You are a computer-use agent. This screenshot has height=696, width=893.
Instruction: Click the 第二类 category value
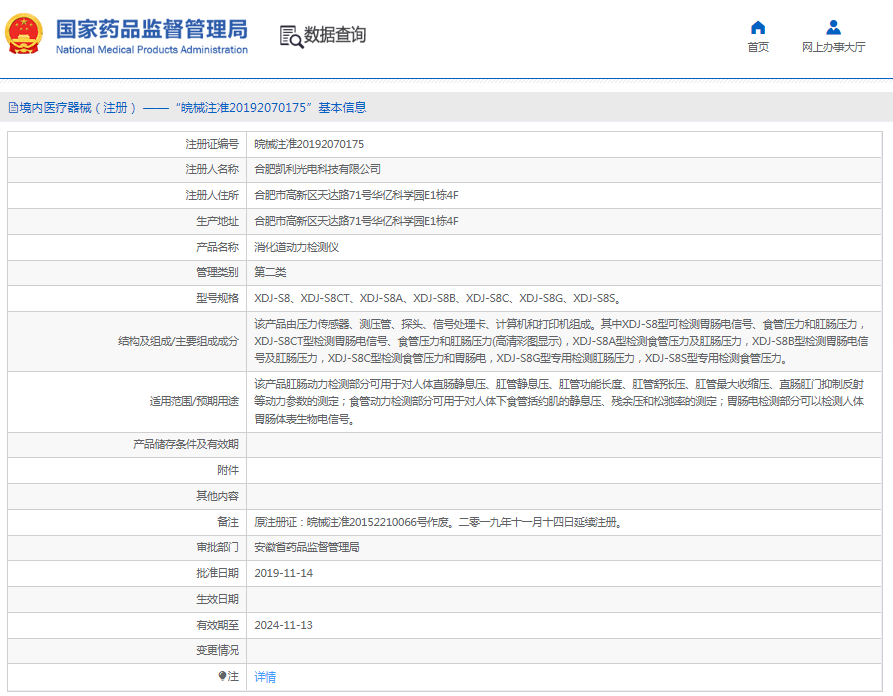[x=270, y=272]
